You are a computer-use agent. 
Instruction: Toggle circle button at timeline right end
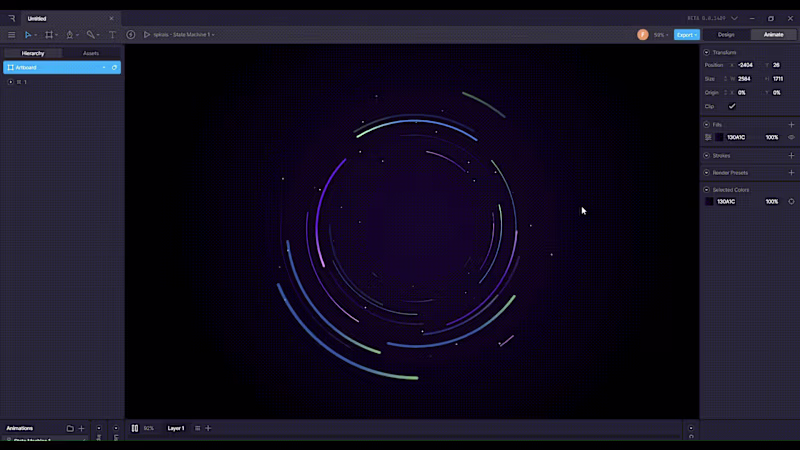pos(691,429)
